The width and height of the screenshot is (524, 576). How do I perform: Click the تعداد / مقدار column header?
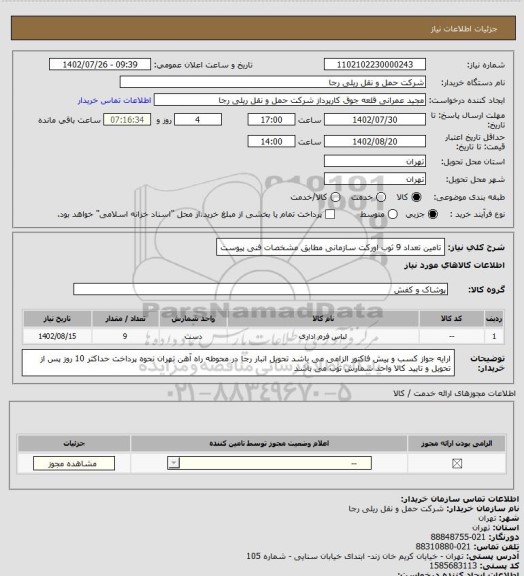125,319
